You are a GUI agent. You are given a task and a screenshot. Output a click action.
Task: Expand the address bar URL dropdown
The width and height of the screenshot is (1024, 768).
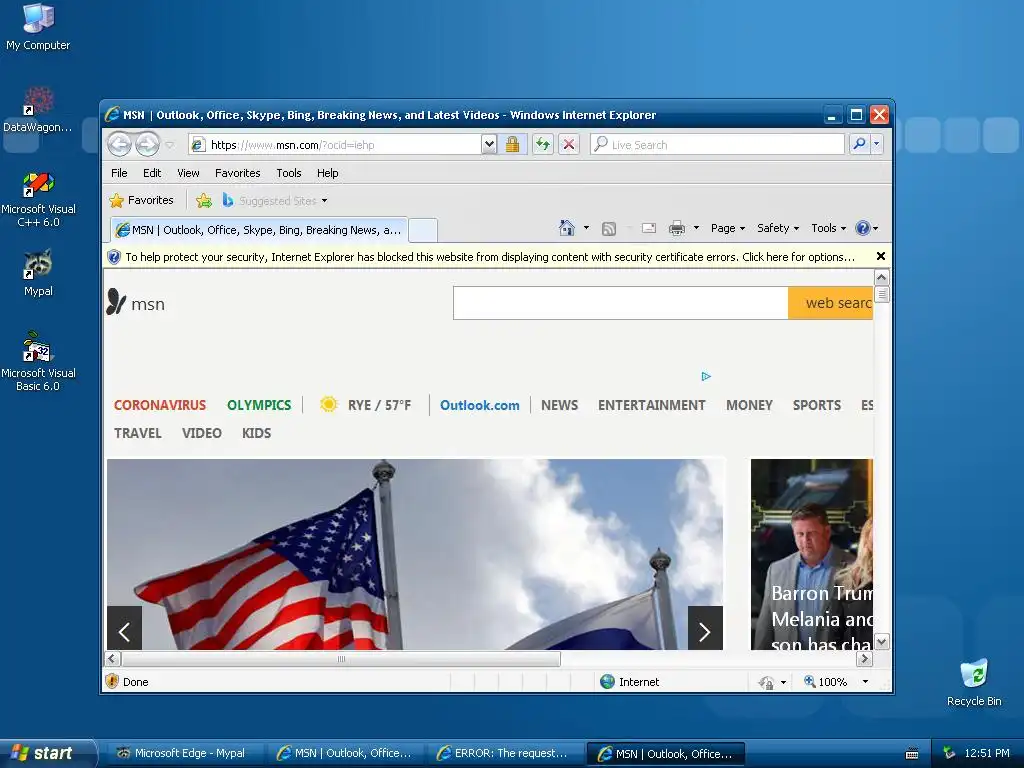click(489, 144)
